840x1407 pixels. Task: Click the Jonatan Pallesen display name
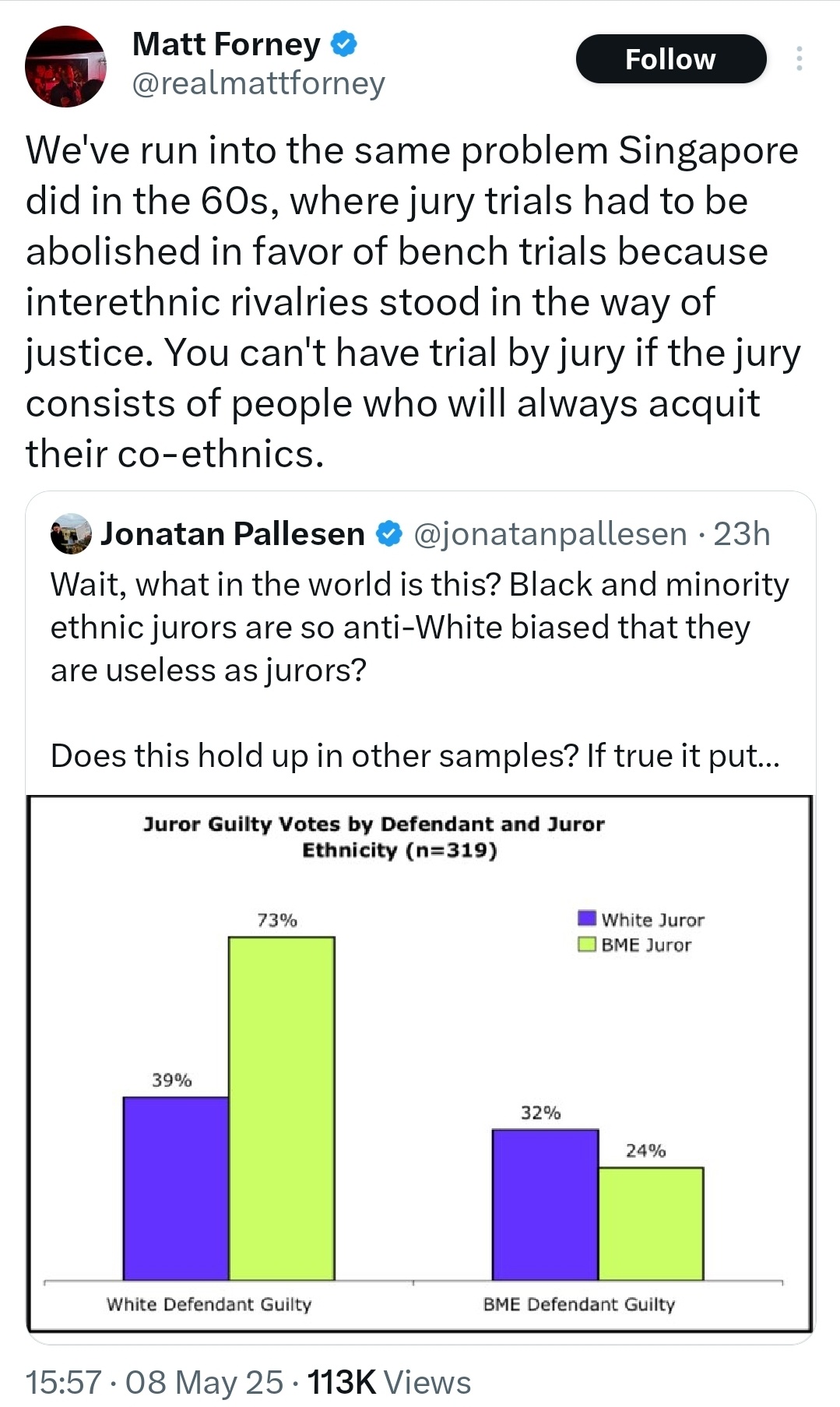pyautogui.click(x=233, y=534)
